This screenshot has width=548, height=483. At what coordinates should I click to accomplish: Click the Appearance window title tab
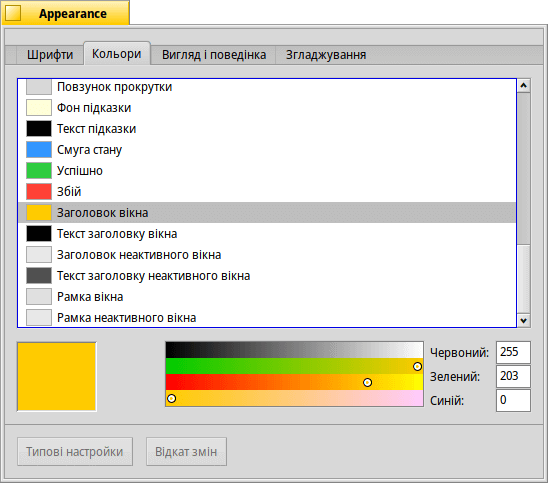[66, 13]
